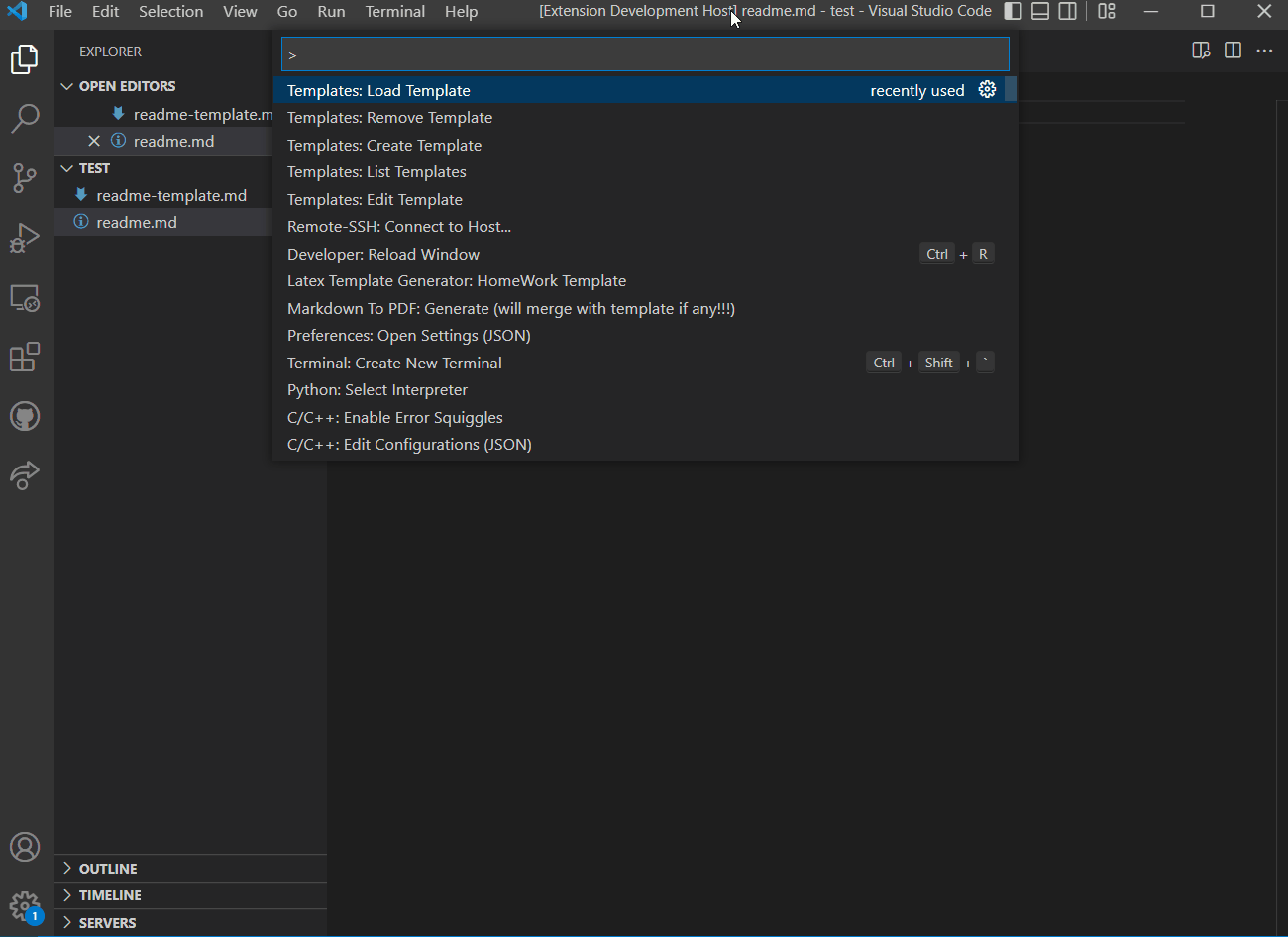Open the Live Share view
This screenshot has height=937, width=1288.
click(x=25, y=475)
